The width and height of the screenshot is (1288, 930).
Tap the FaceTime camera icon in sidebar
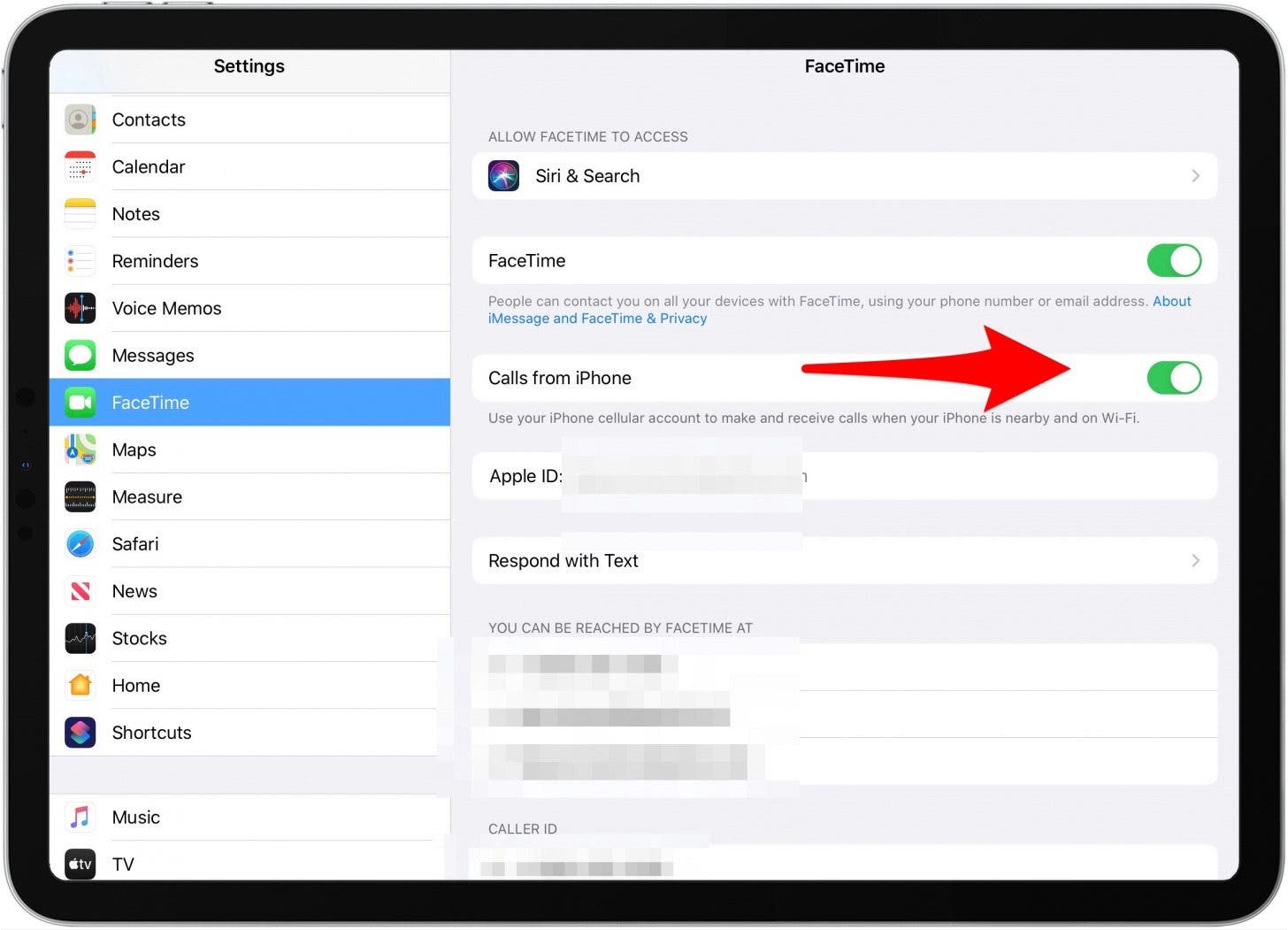[x=80, y=403]
